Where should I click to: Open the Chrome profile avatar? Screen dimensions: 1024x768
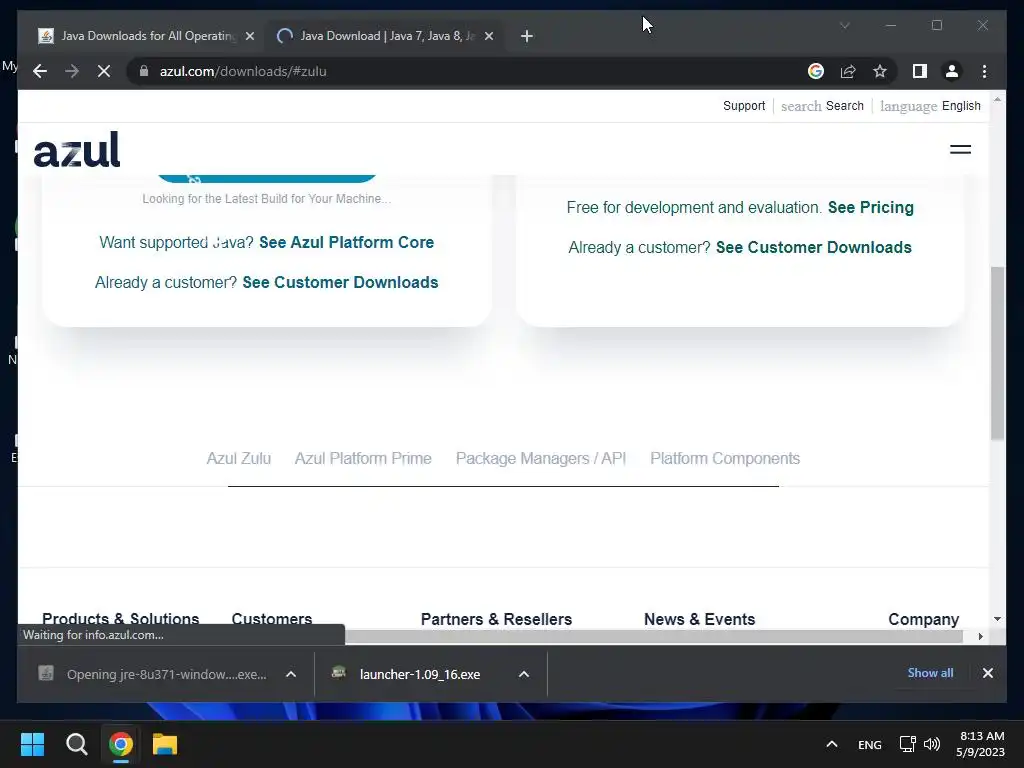(x=952, y=71)
